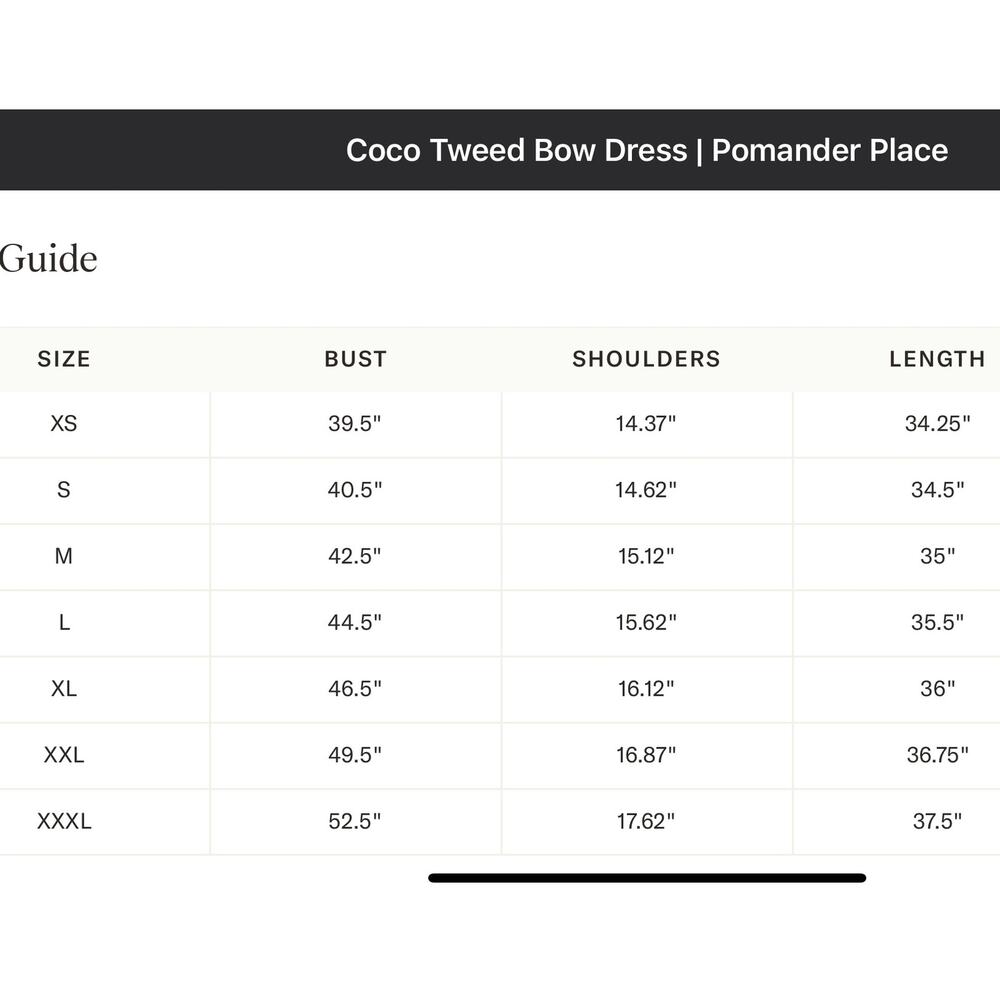Click the black horizontal scroll bar
This screenshot has height=1000, width=1000.
pos(647,878)
